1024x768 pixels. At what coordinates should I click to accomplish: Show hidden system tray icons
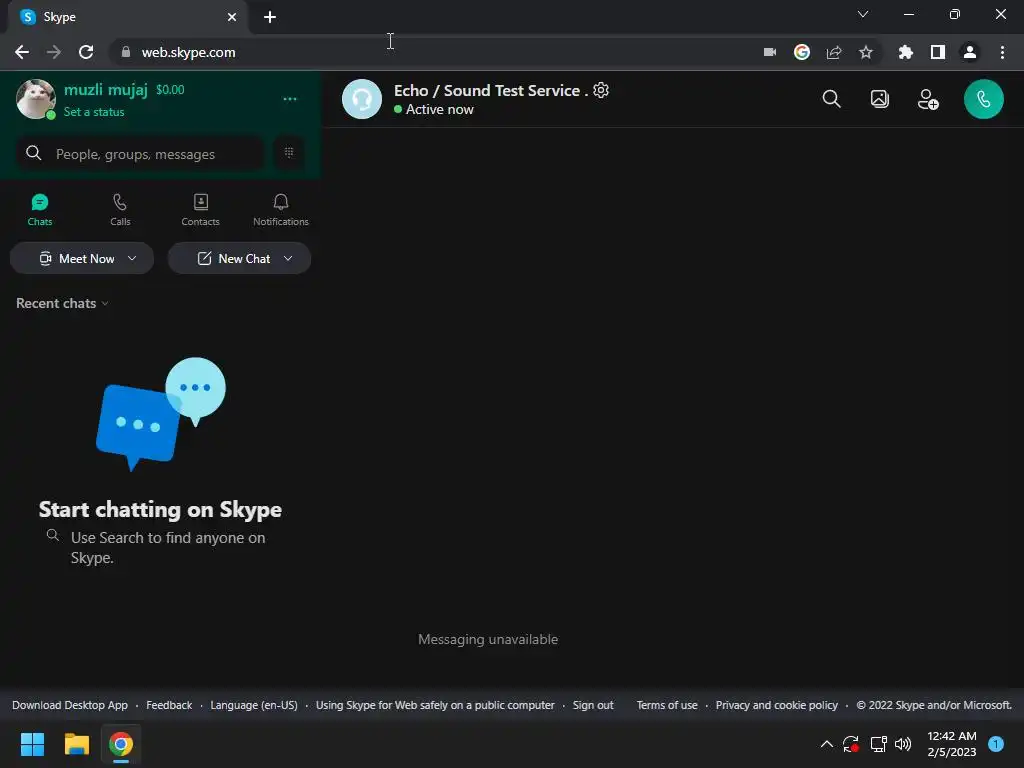[x=827, y=744]
